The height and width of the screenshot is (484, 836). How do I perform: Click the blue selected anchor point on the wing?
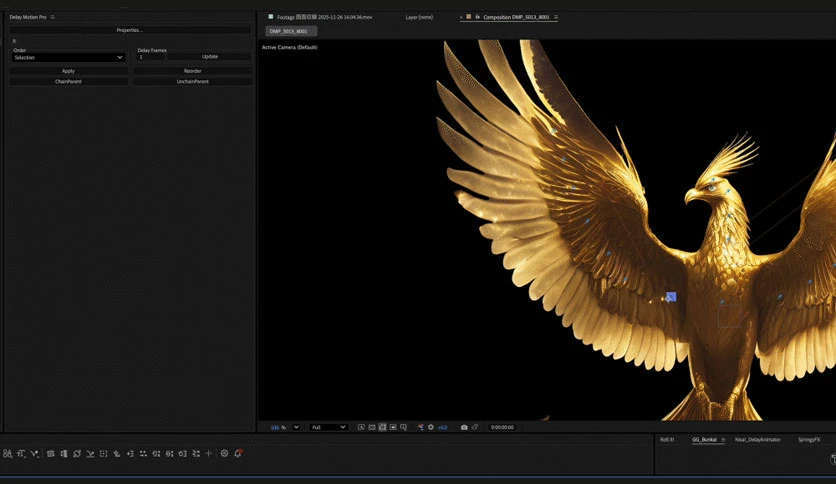[x=671, y=297]
